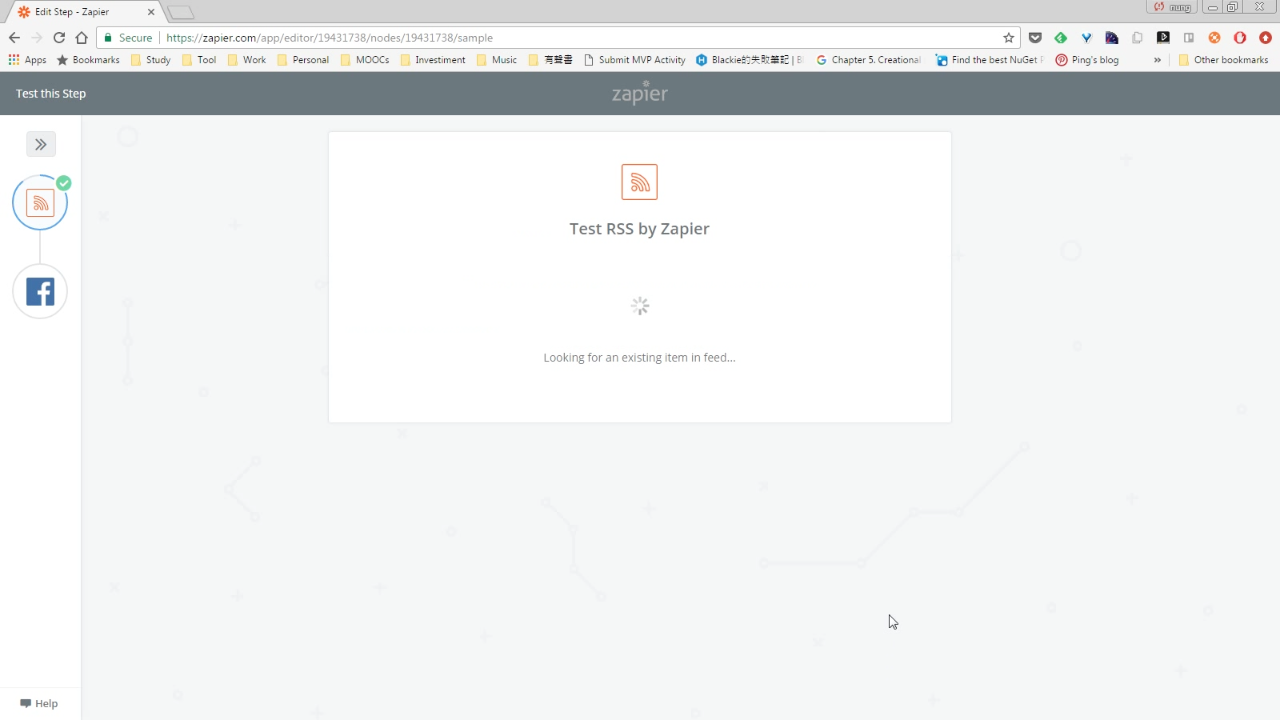
Task: Open the MOOCs bookmarks folder
Action: click(365, 60)
